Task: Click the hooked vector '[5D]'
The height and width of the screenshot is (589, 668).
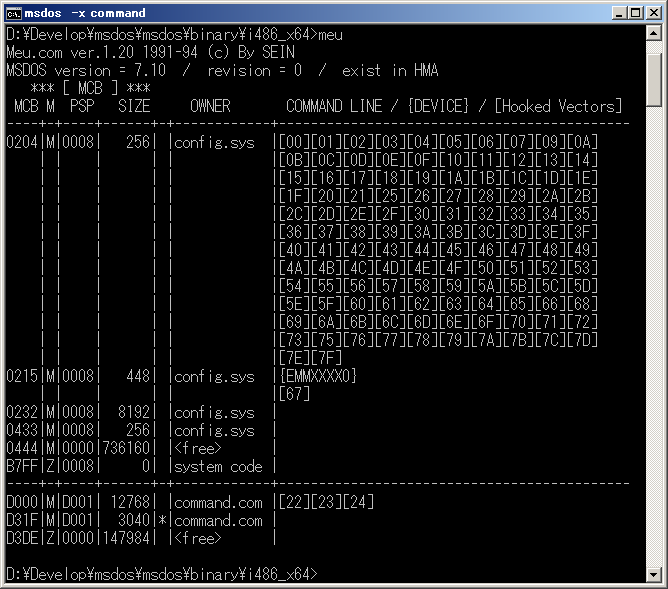Action: (582, 286)
